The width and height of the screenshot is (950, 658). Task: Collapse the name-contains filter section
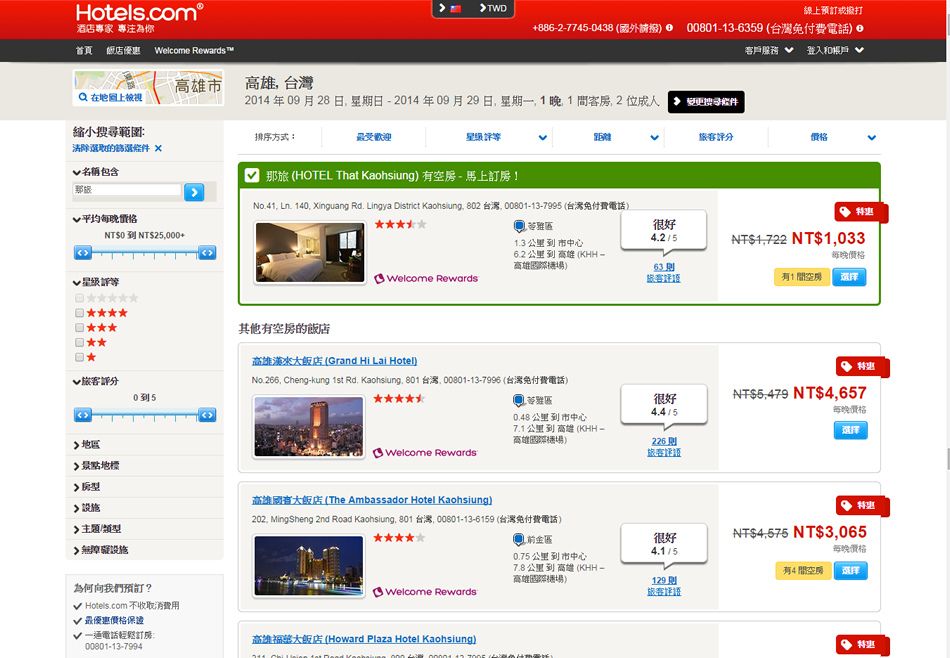(96, 172)
